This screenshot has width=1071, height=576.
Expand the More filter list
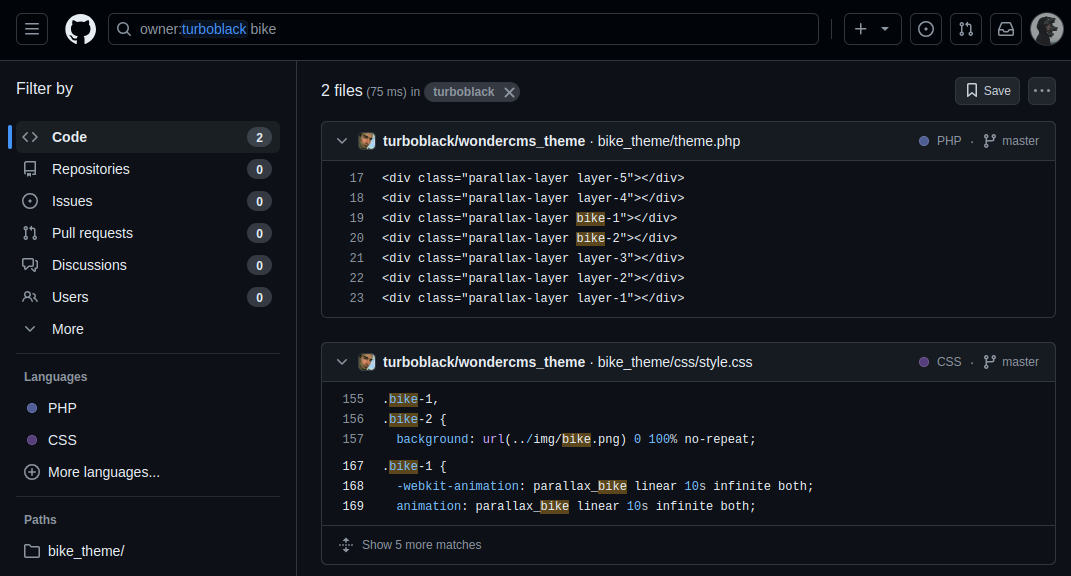(x=148, y=329)
